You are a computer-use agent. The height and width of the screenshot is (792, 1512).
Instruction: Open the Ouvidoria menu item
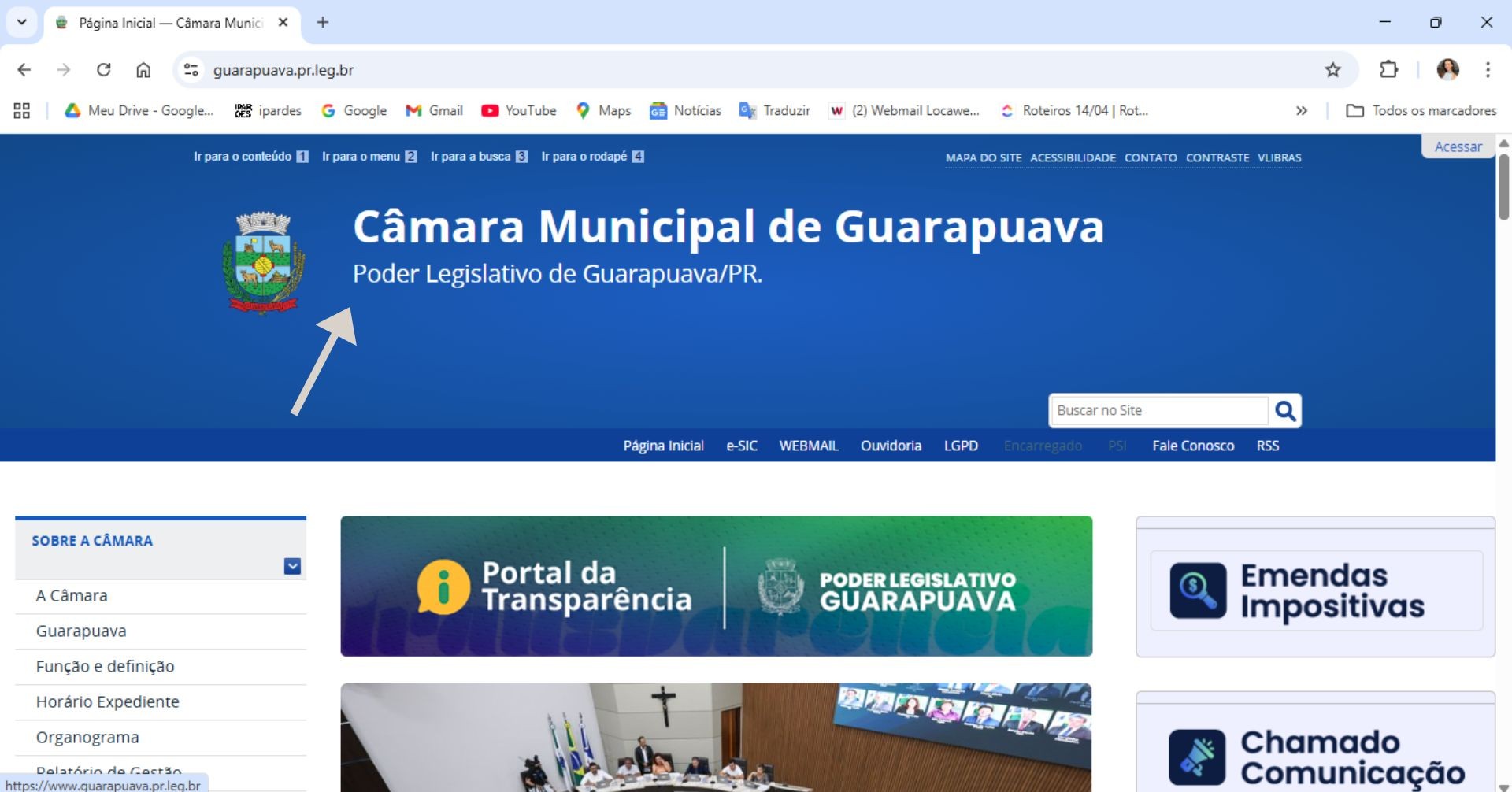coord(891,446)
